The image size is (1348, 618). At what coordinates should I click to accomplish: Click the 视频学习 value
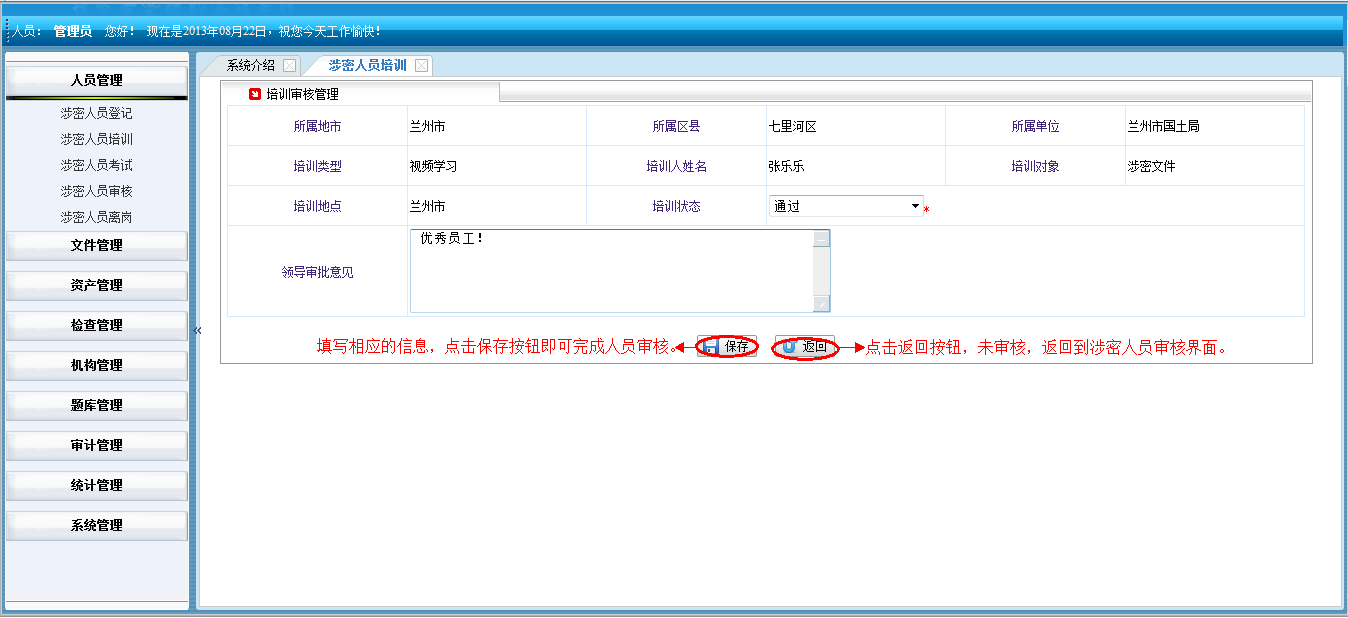(433, 167)
